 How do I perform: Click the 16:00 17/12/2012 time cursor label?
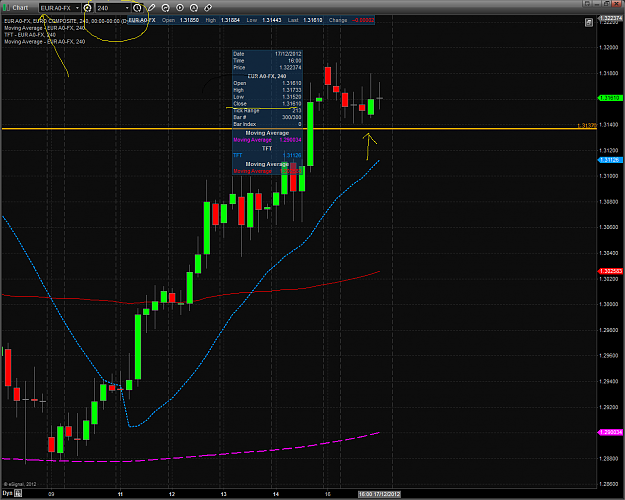[379, 494]
